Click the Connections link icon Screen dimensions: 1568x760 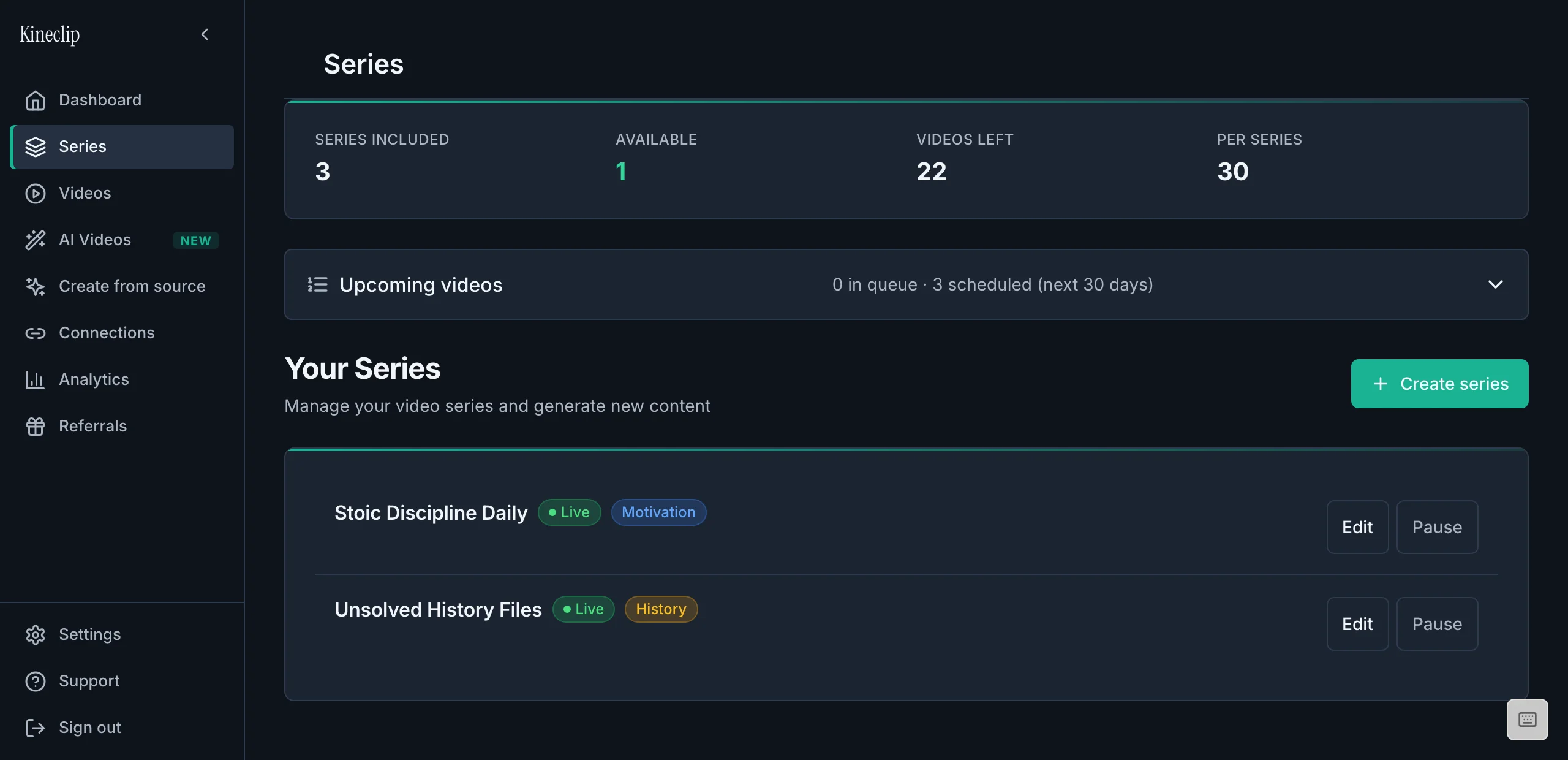[x=35, y=333]
